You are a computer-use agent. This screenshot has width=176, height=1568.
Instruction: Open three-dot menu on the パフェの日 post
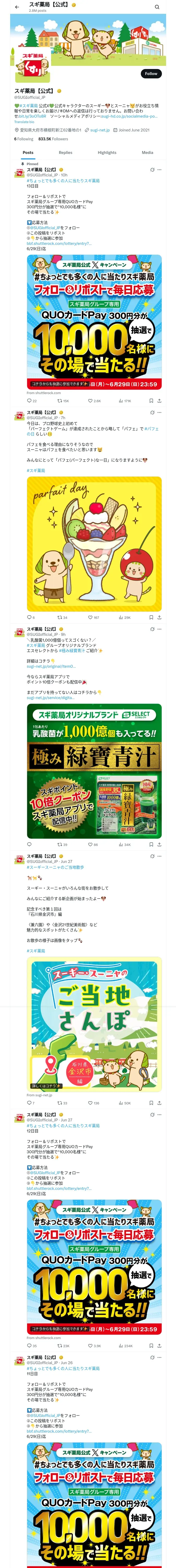click(160, 413)
